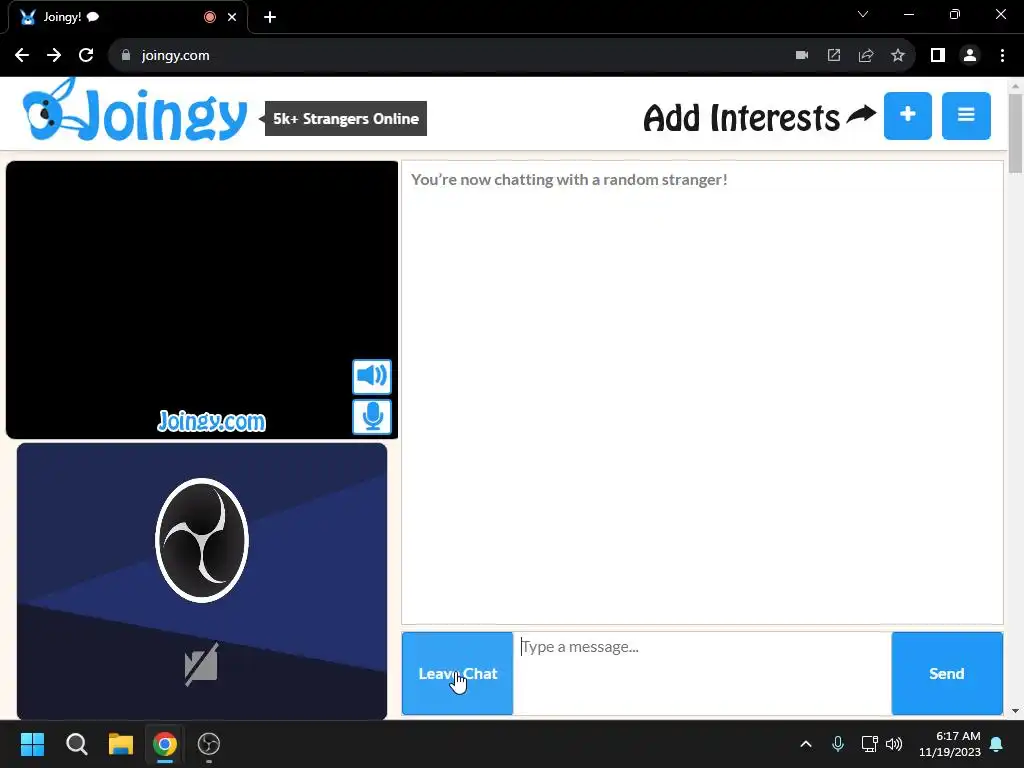Open File Explorer from taskbar
Screen dimensions: 1024x768
tap(121, 744)
